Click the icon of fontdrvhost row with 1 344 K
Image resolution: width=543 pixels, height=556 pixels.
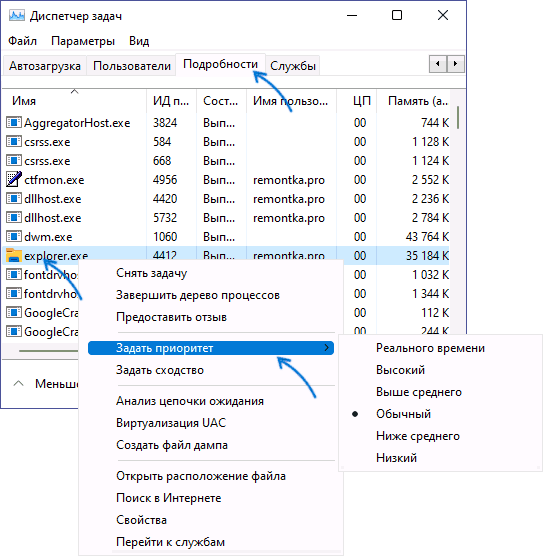click(14, 294)
